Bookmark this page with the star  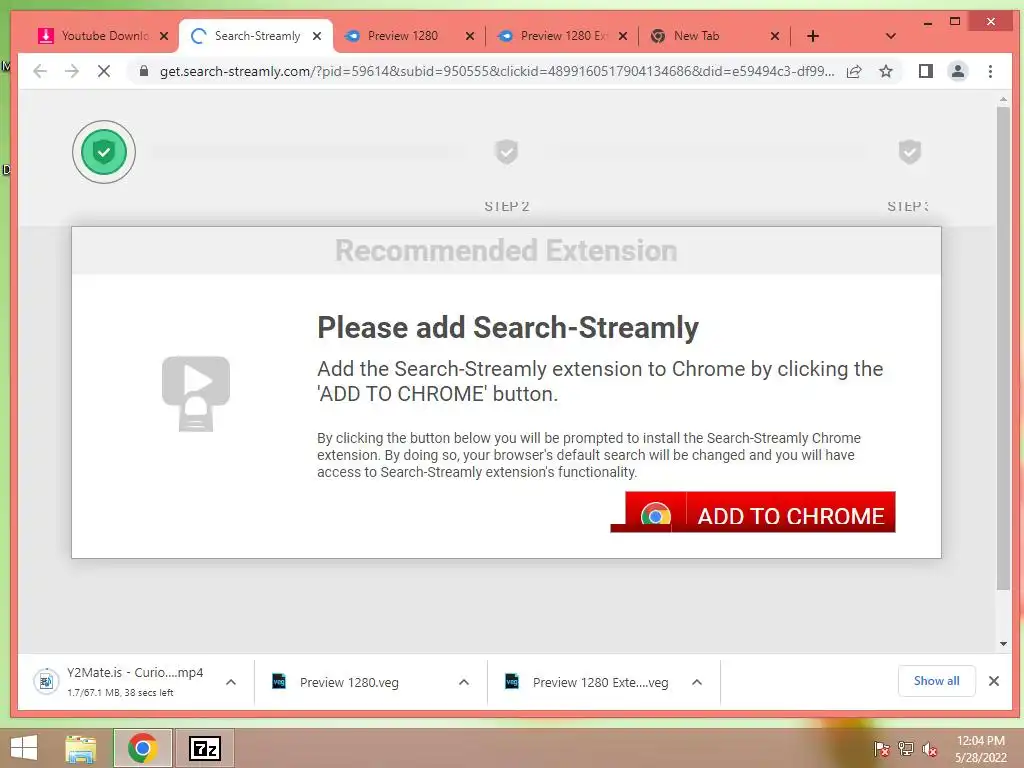tap(886, 71)
